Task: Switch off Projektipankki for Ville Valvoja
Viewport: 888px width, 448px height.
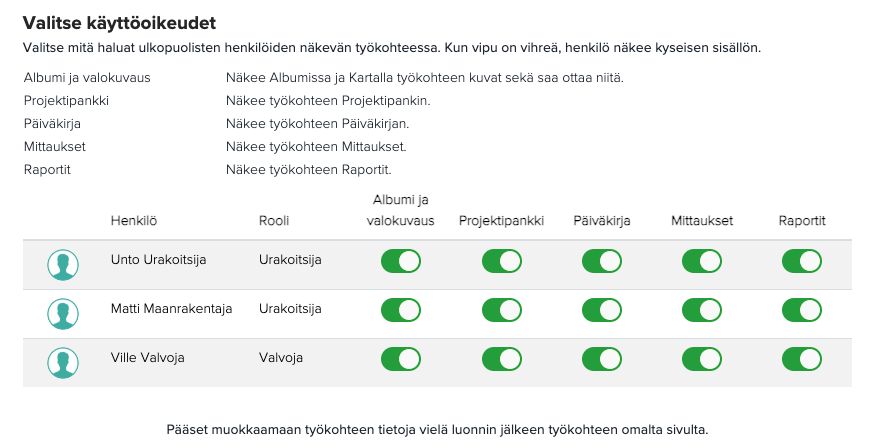Action: tap(502, 359)
